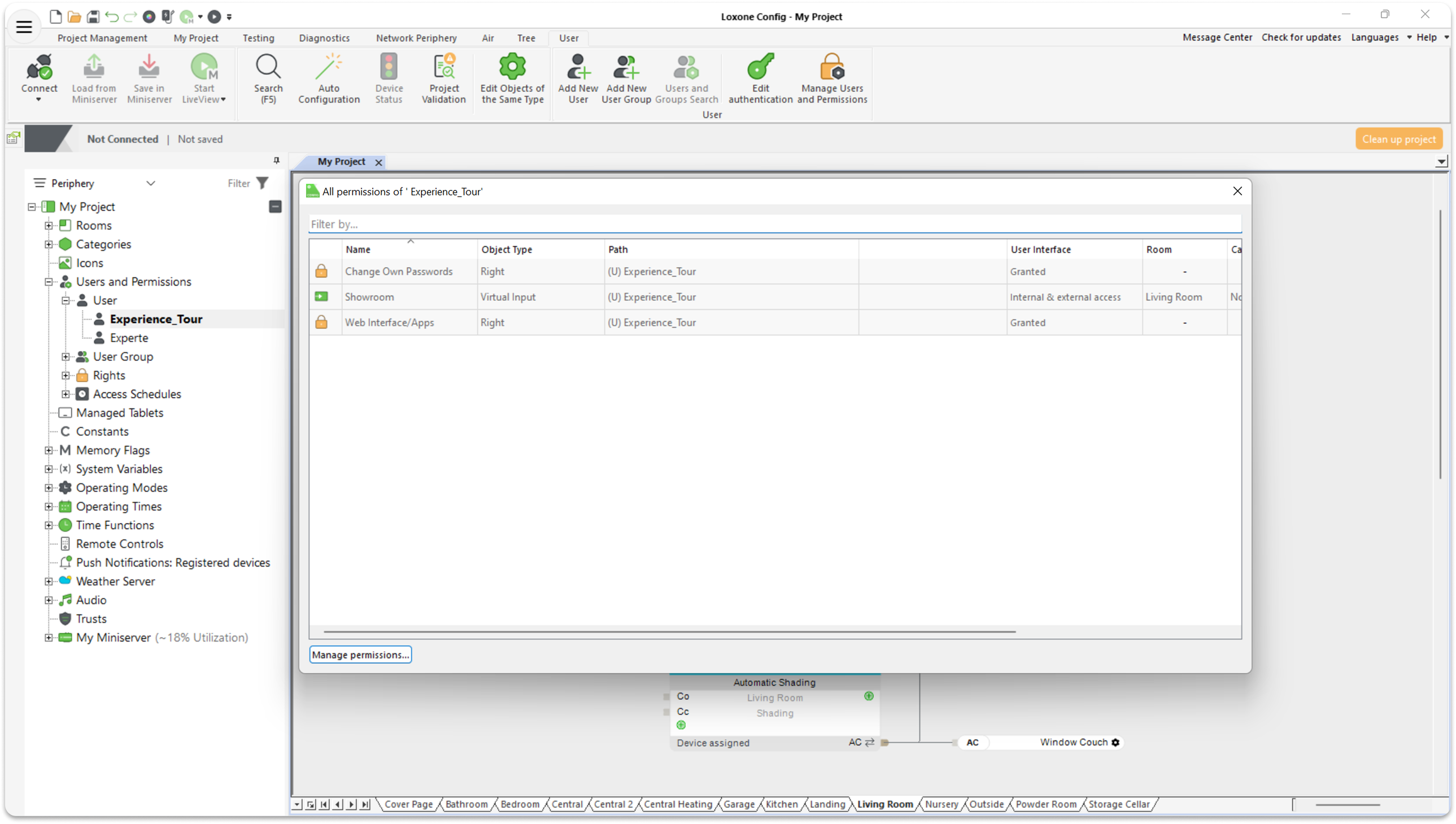This screenshot has height=824, width=1456.
Task: Expand My Miniserver tree node
Action: pos(49,638)
